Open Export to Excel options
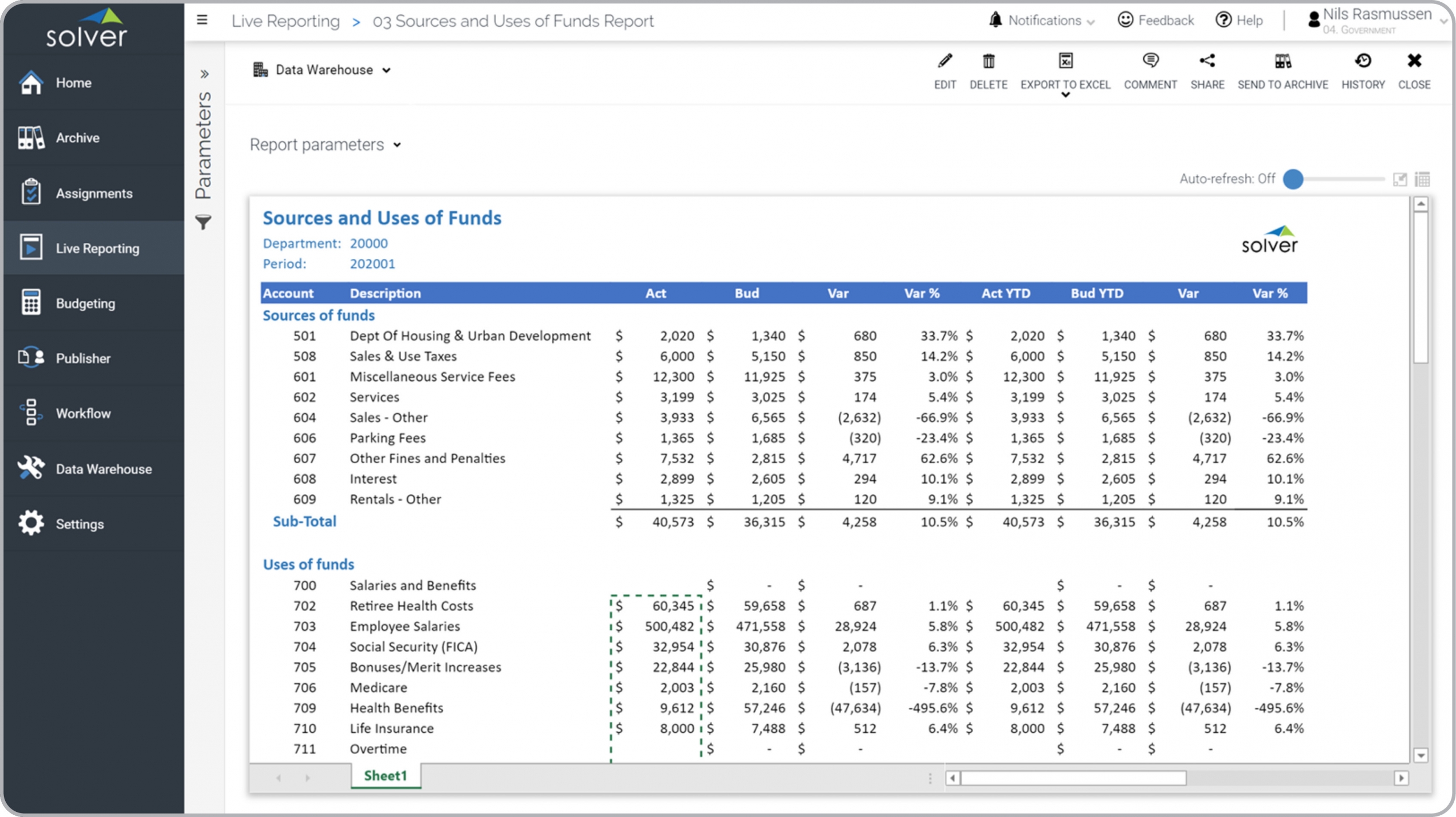The height and width of the screenshot is (817, 1456). 1065,96
